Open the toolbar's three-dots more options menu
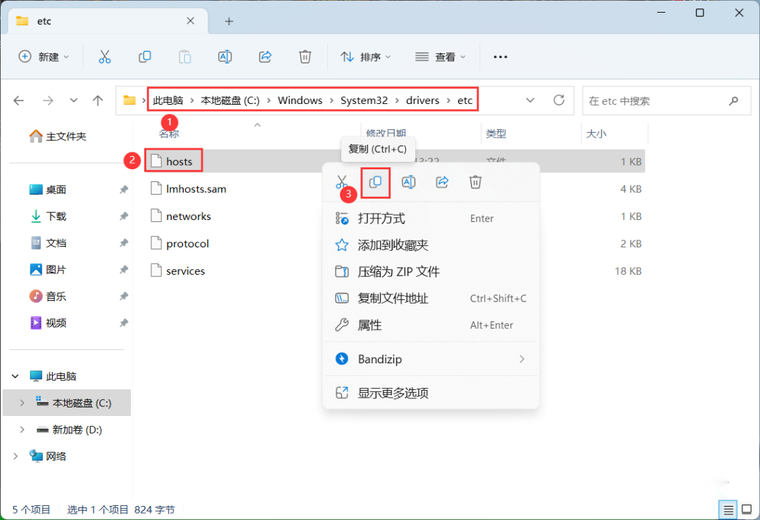This screenshot has height=520, width=760. tap(500, 57)
